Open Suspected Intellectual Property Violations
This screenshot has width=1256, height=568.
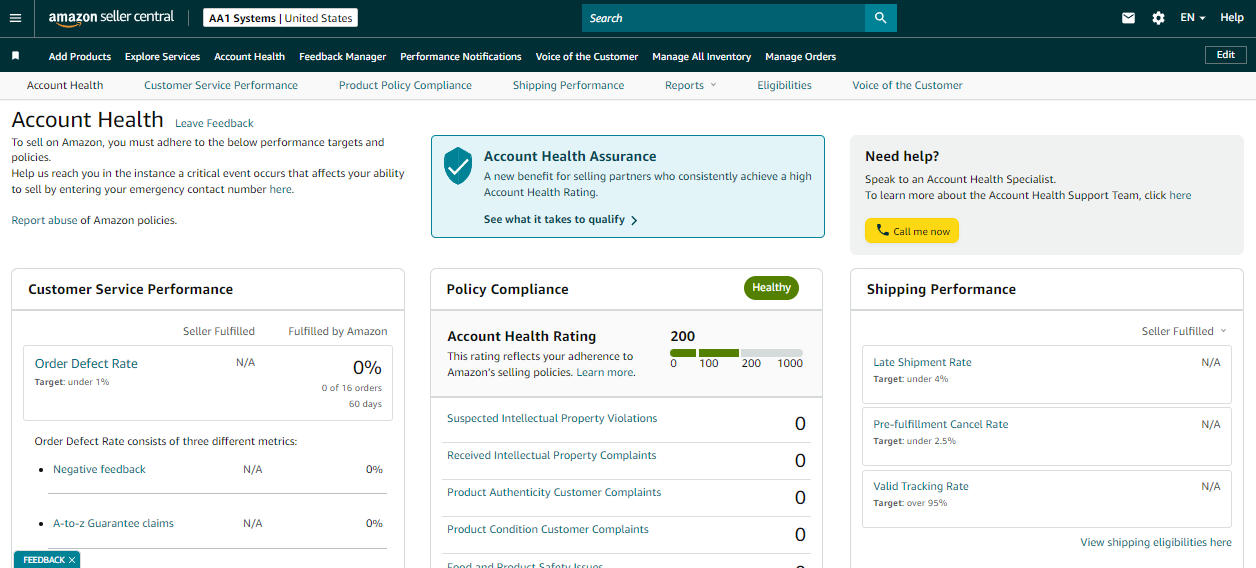coord(552,418)
